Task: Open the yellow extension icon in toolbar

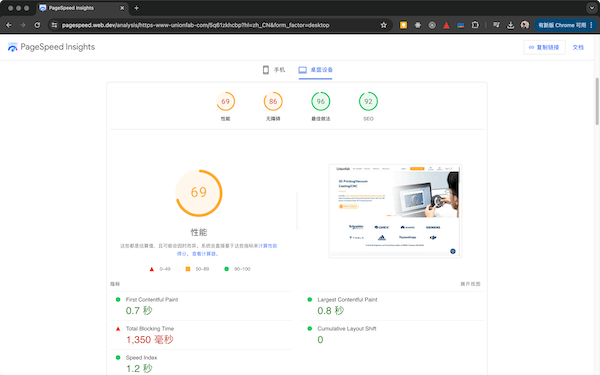Action: 403,25
